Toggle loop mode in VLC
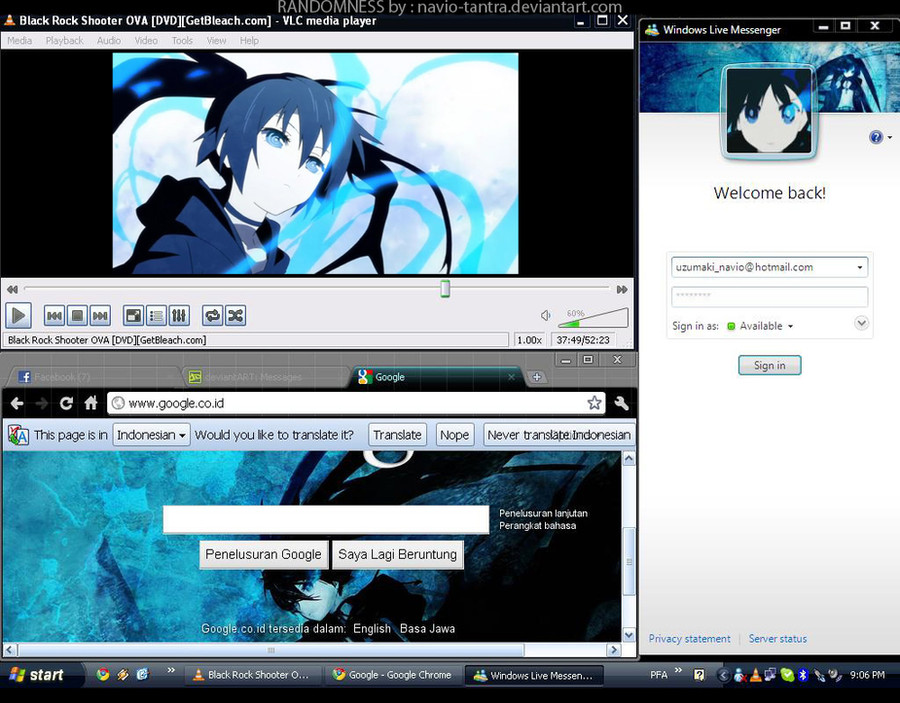This screenshot has height=703, width=900. point(212,316)
